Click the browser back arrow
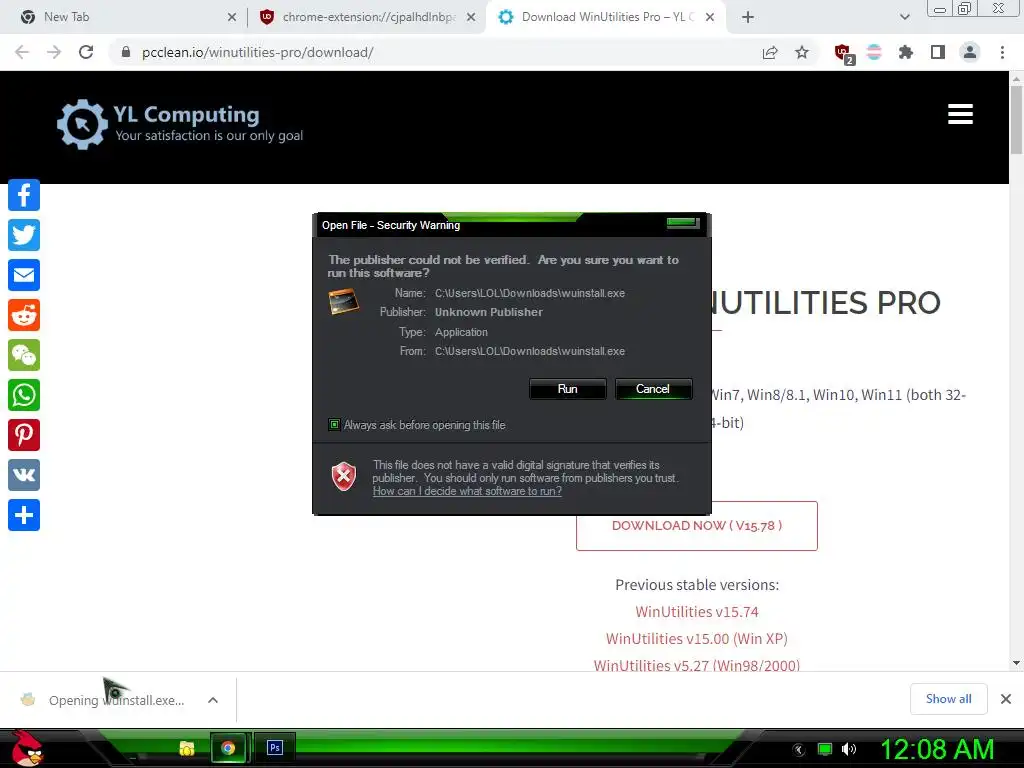The width and height of the screenshot is (1024, 768). [22, 52]
